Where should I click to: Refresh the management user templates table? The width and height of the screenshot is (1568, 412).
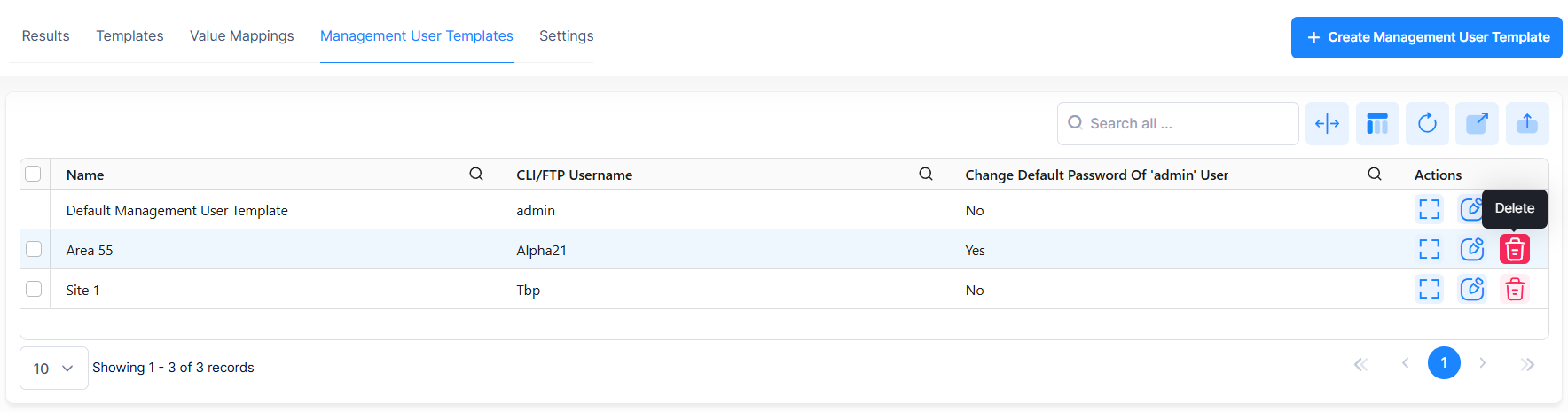(x=1427, y=124)
